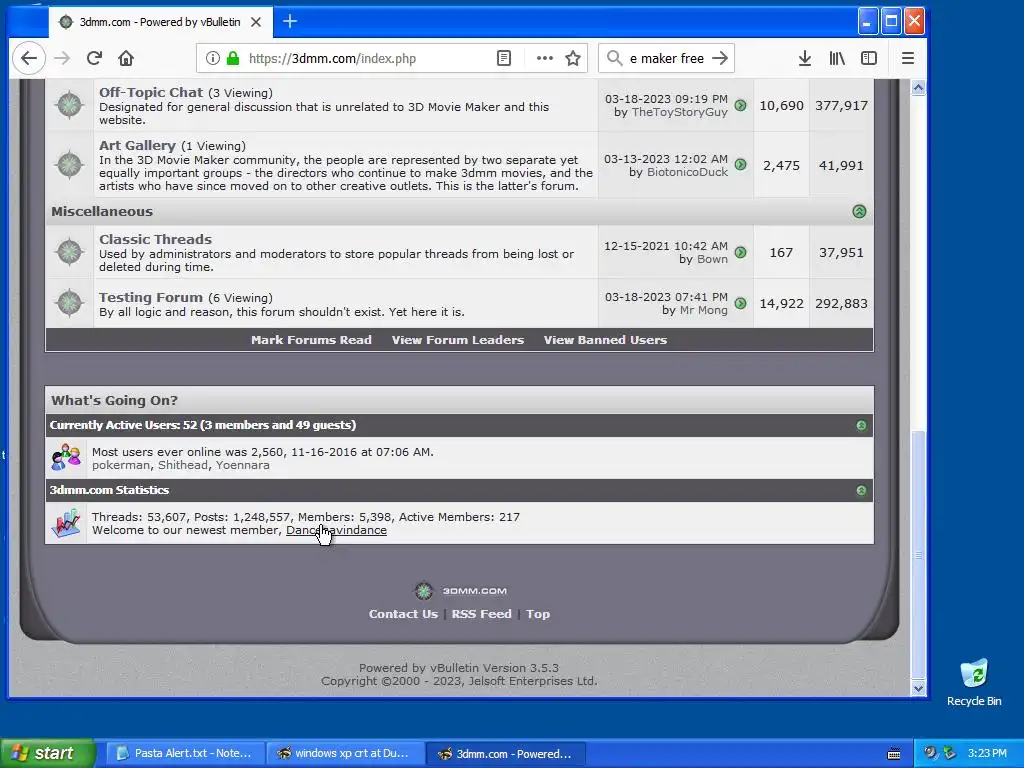Click the Off-Topic Chat forum status icon

(x=69, y=104)
